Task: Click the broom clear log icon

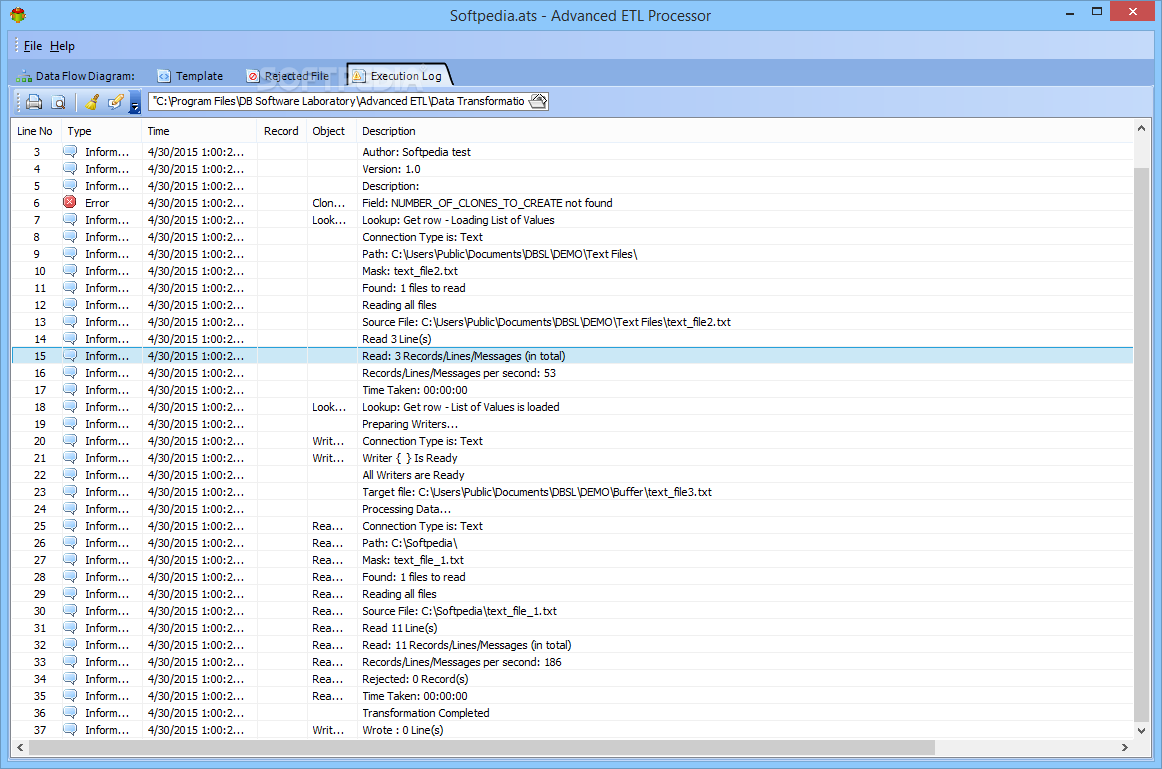Action: coord(92,102)
